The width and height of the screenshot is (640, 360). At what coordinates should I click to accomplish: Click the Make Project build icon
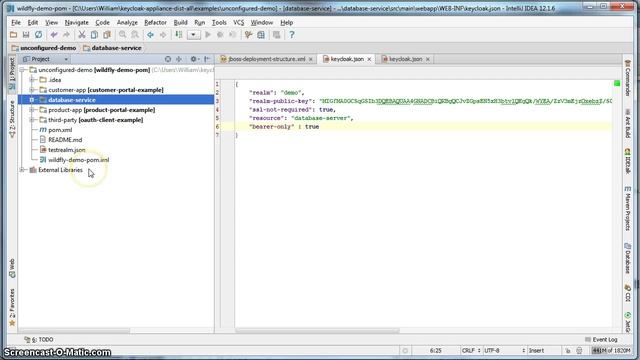178,35
